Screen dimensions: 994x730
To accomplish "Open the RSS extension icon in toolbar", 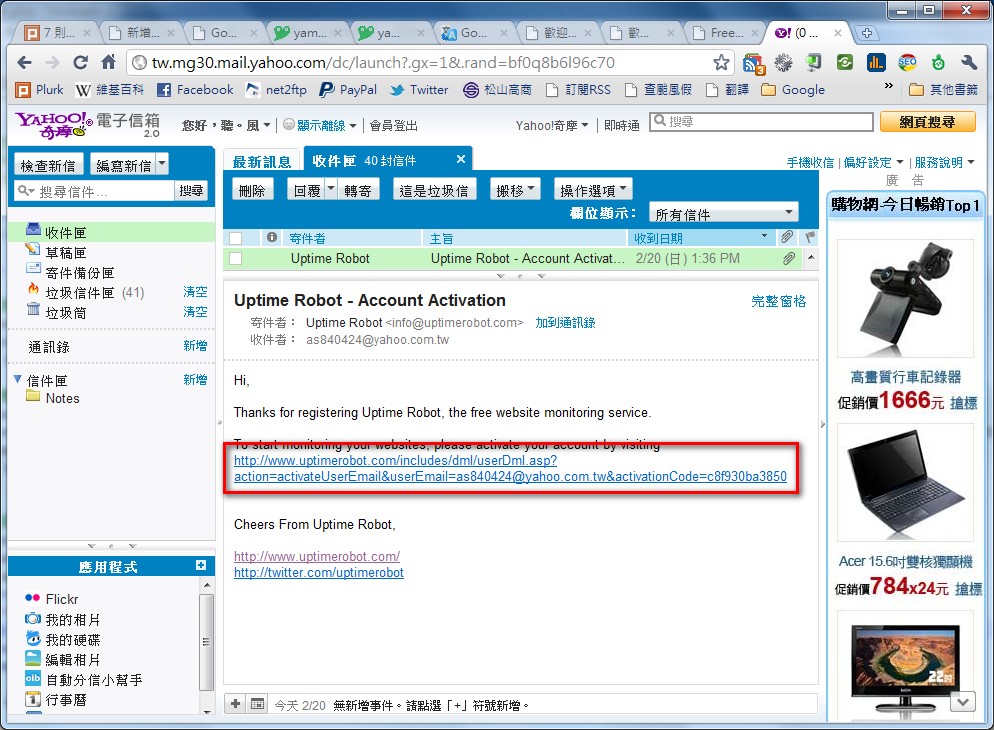I will [x=754, y=63].
